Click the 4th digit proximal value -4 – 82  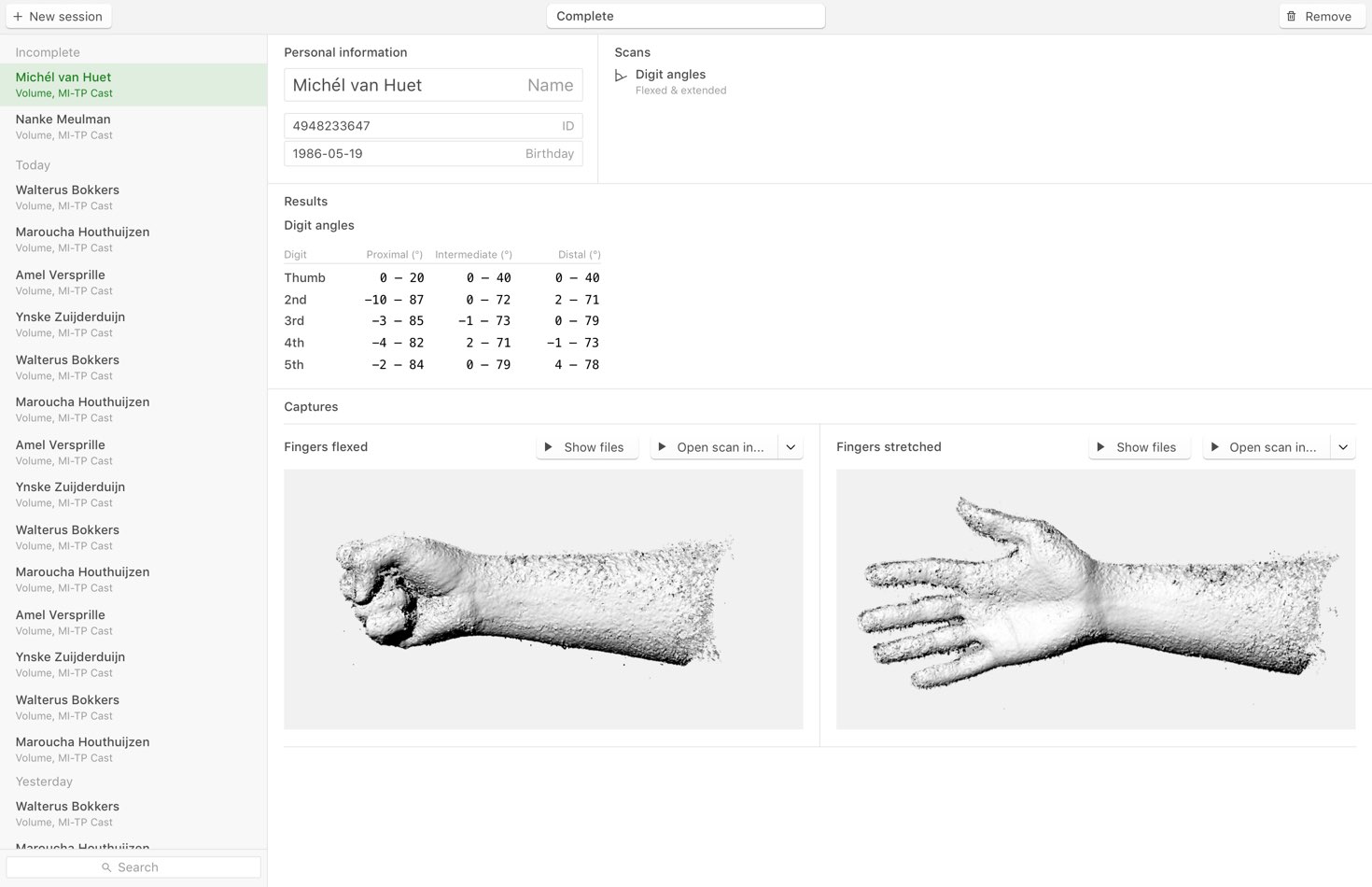point(398,343)
